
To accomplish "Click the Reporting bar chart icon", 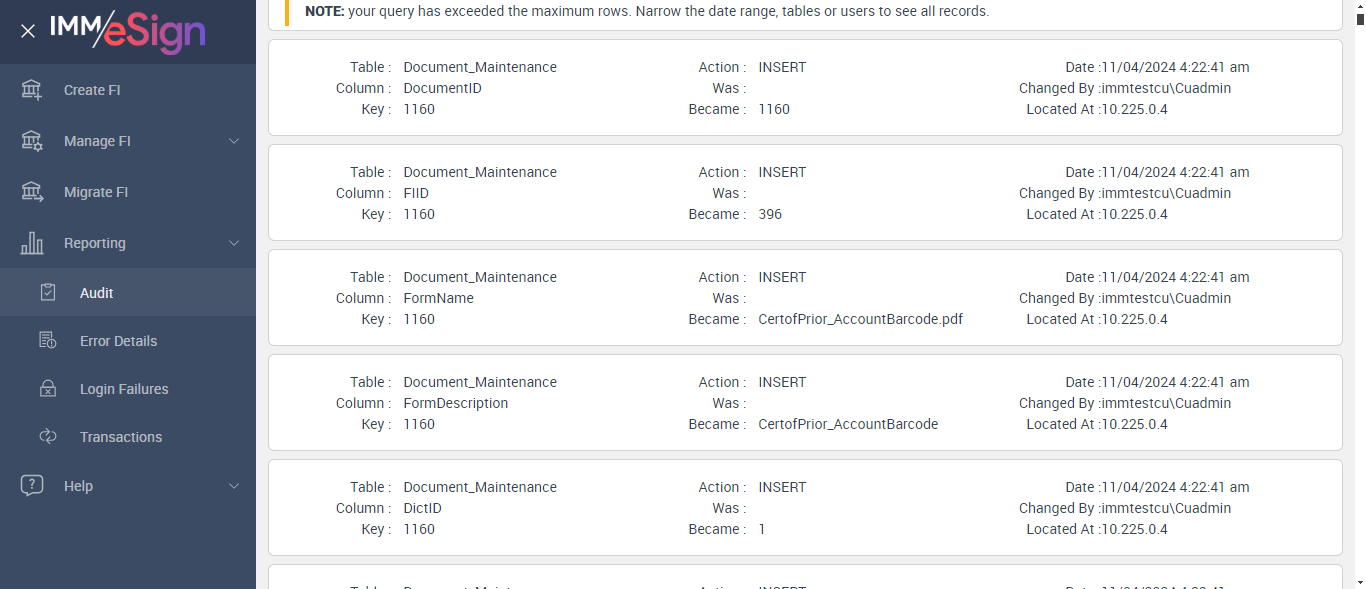I will (32, 243).
